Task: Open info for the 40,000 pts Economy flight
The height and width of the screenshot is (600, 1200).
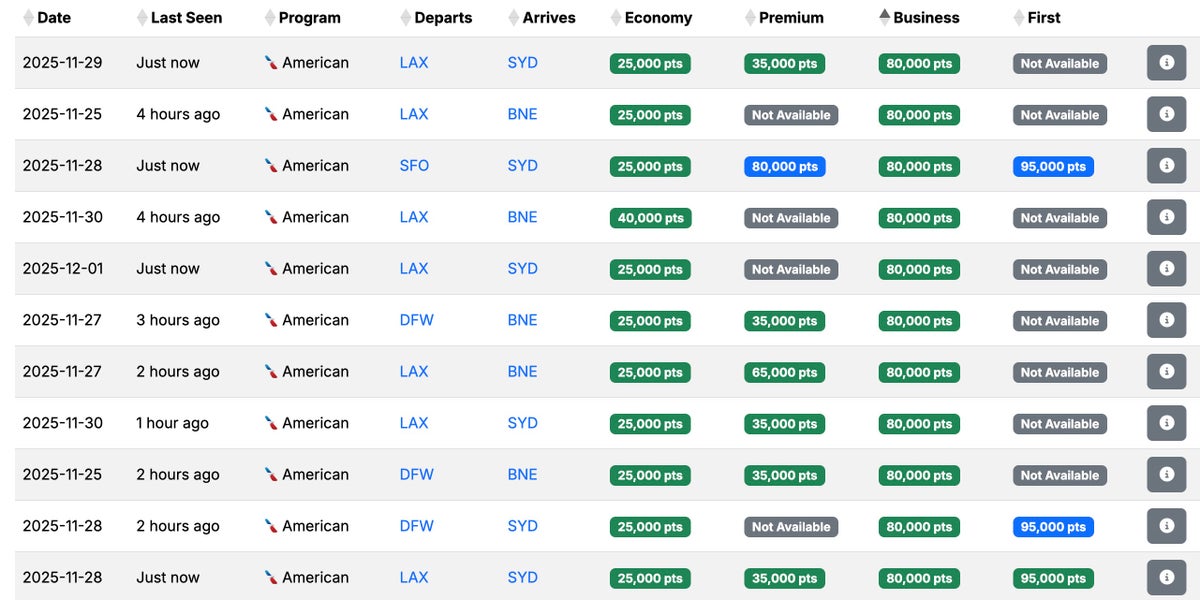Action: point(1167,217)
